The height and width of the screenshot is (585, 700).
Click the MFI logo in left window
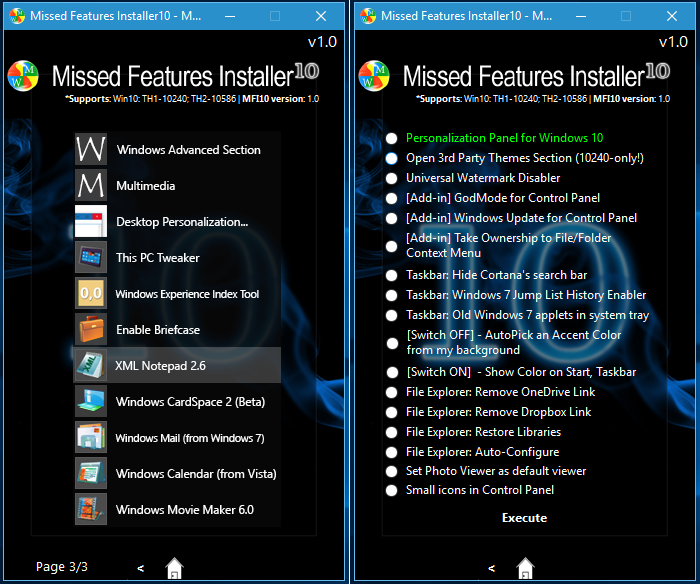[23, 76]
